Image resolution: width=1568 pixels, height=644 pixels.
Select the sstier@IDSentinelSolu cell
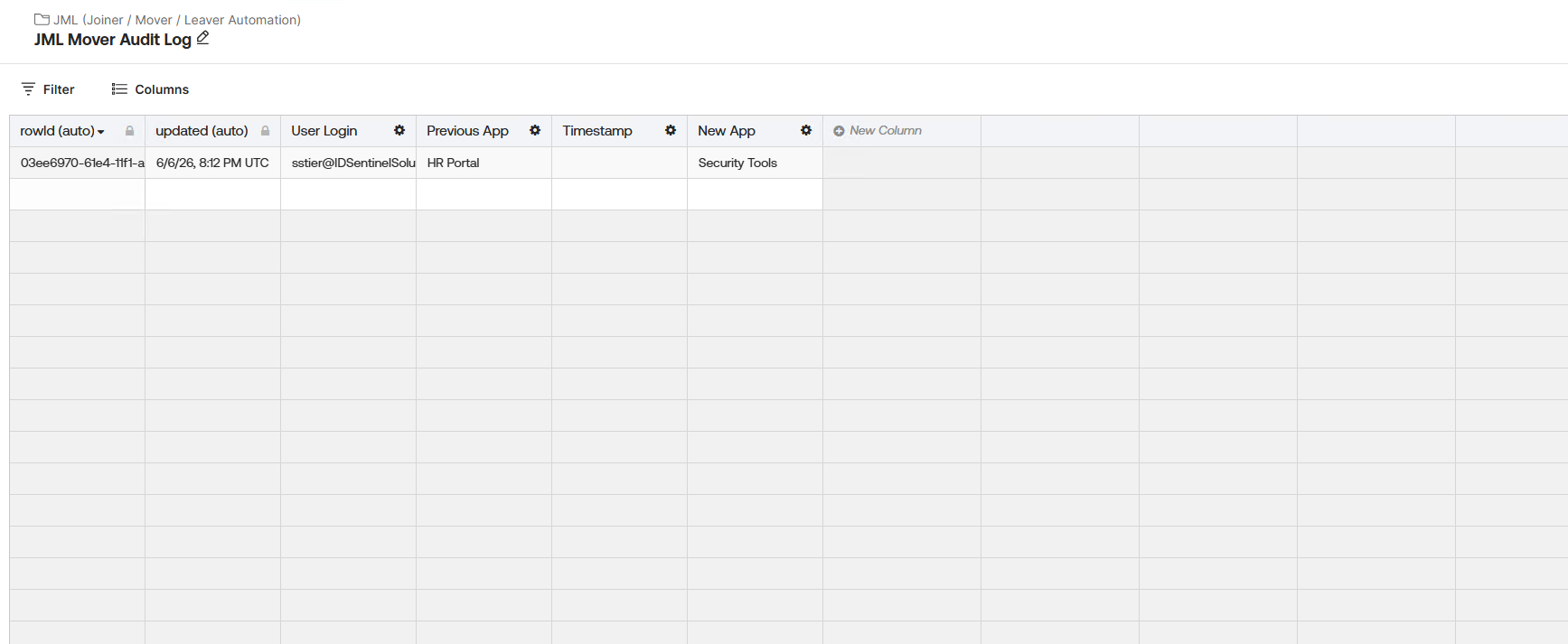pos(348,163)
